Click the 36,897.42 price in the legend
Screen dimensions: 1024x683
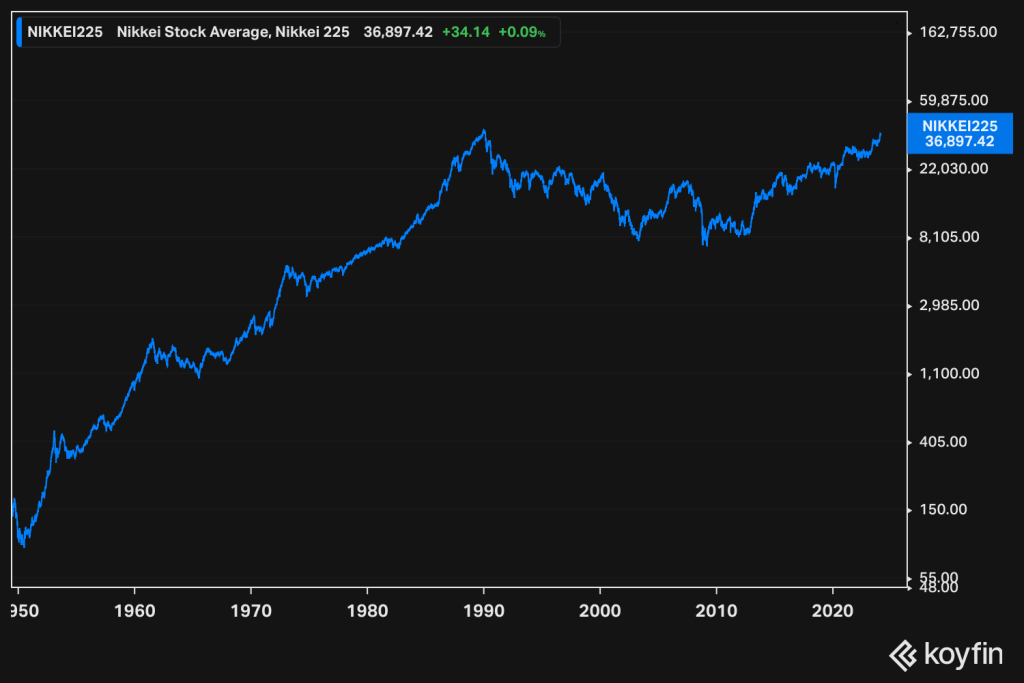(x=399, y=32)
